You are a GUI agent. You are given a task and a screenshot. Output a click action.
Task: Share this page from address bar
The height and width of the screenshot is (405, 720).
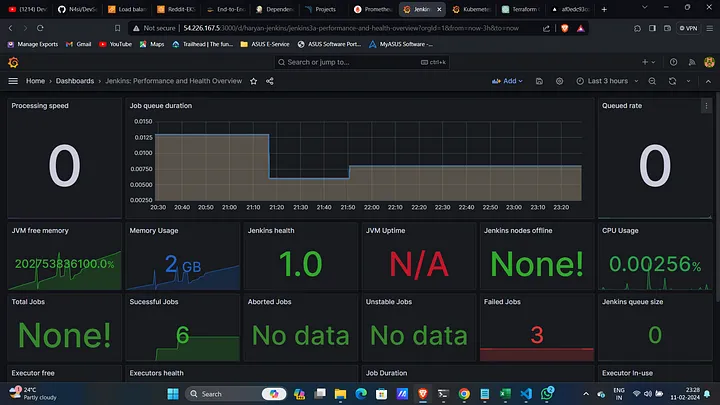546,28
